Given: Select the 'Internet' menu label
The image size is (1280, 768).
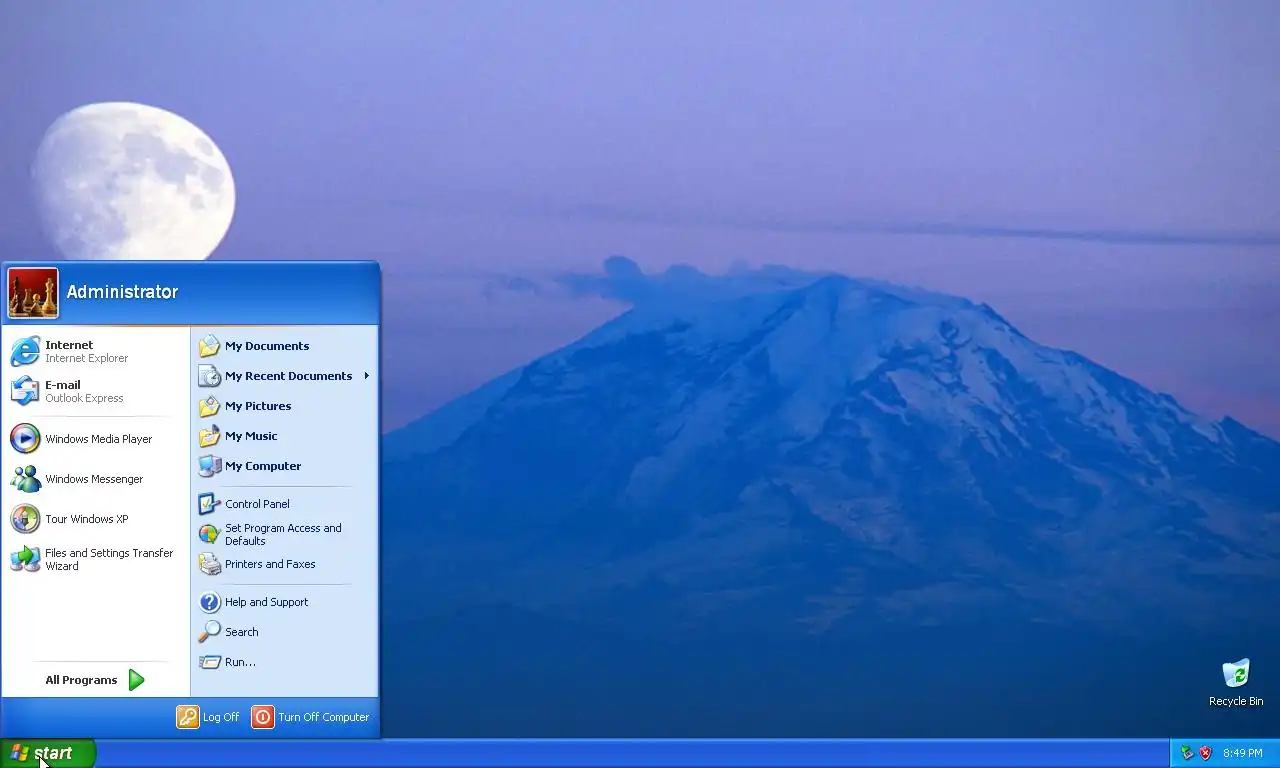Looking at the screenshot, I should pyautogui.click(x=69, y=345).
